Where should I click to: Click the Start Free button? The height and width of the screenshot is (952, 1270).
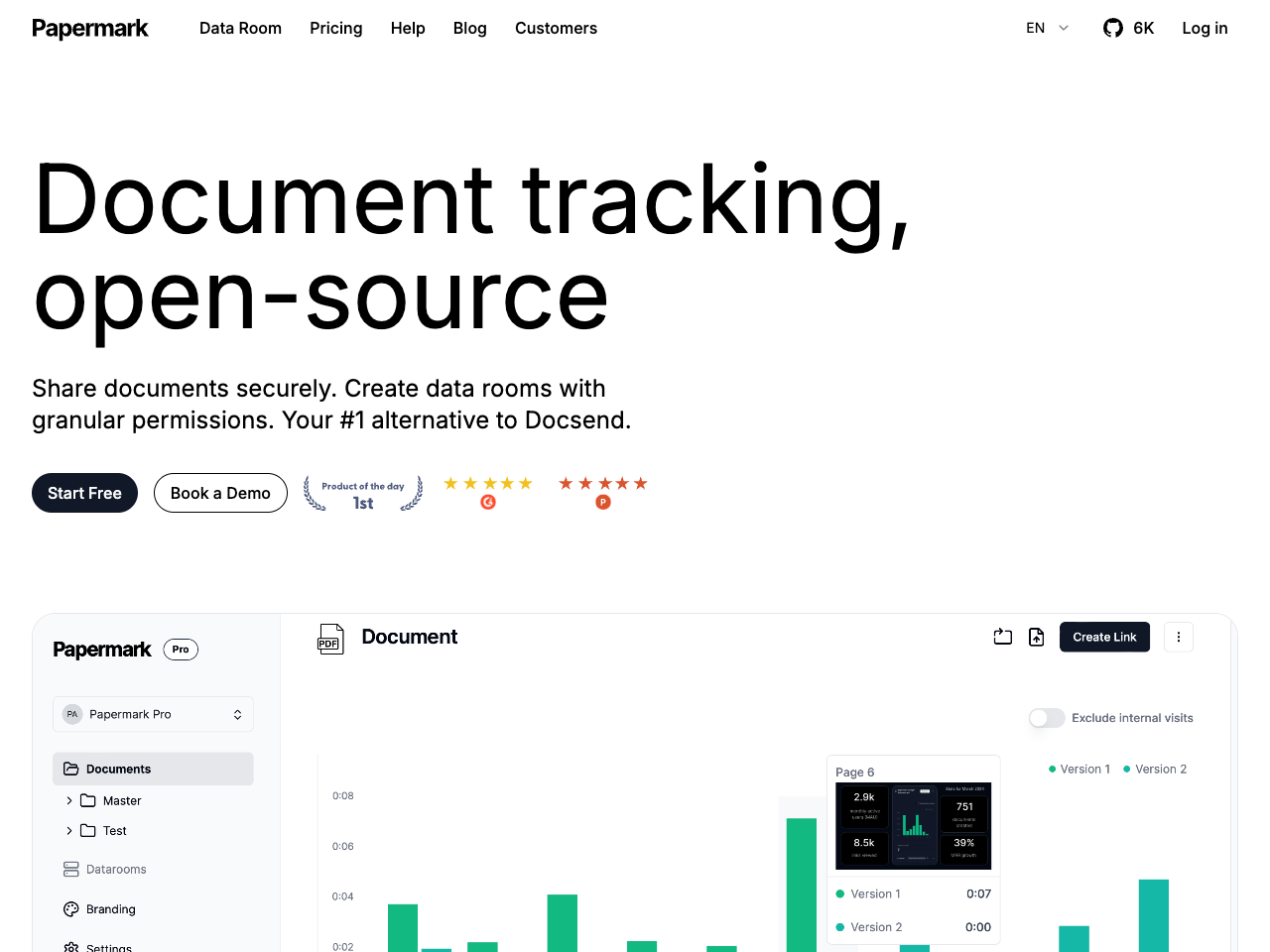[x=84, y=493]
